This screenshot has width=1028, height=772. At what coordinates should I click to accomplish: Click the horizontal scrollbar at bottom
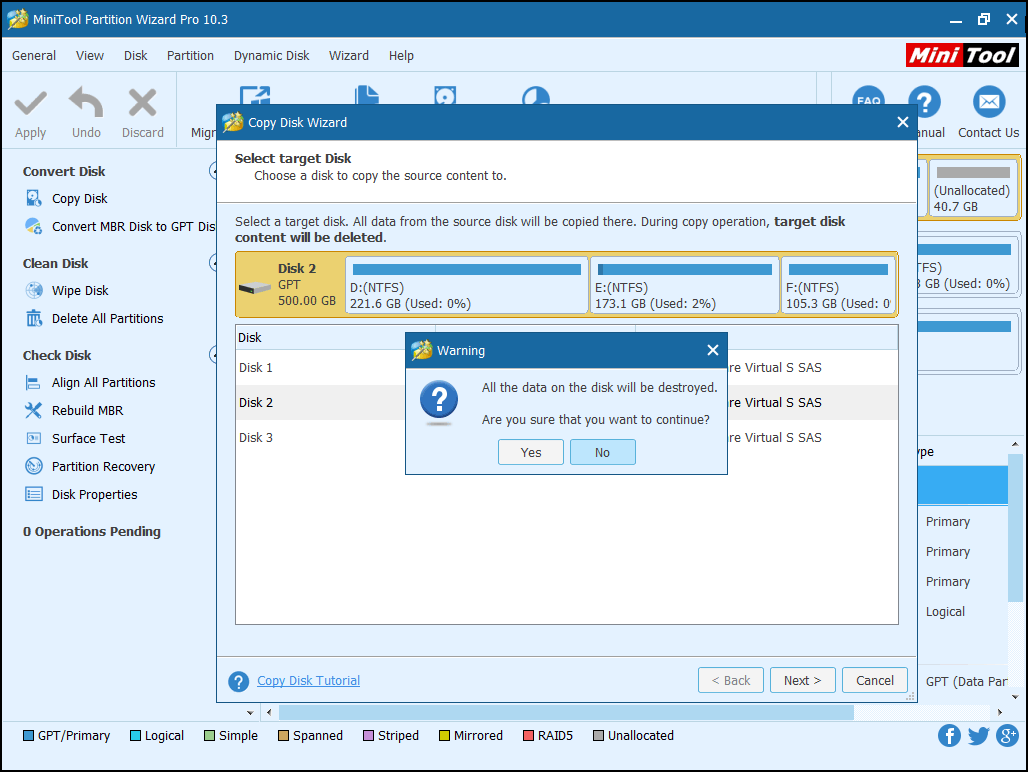tap(566, 712)
